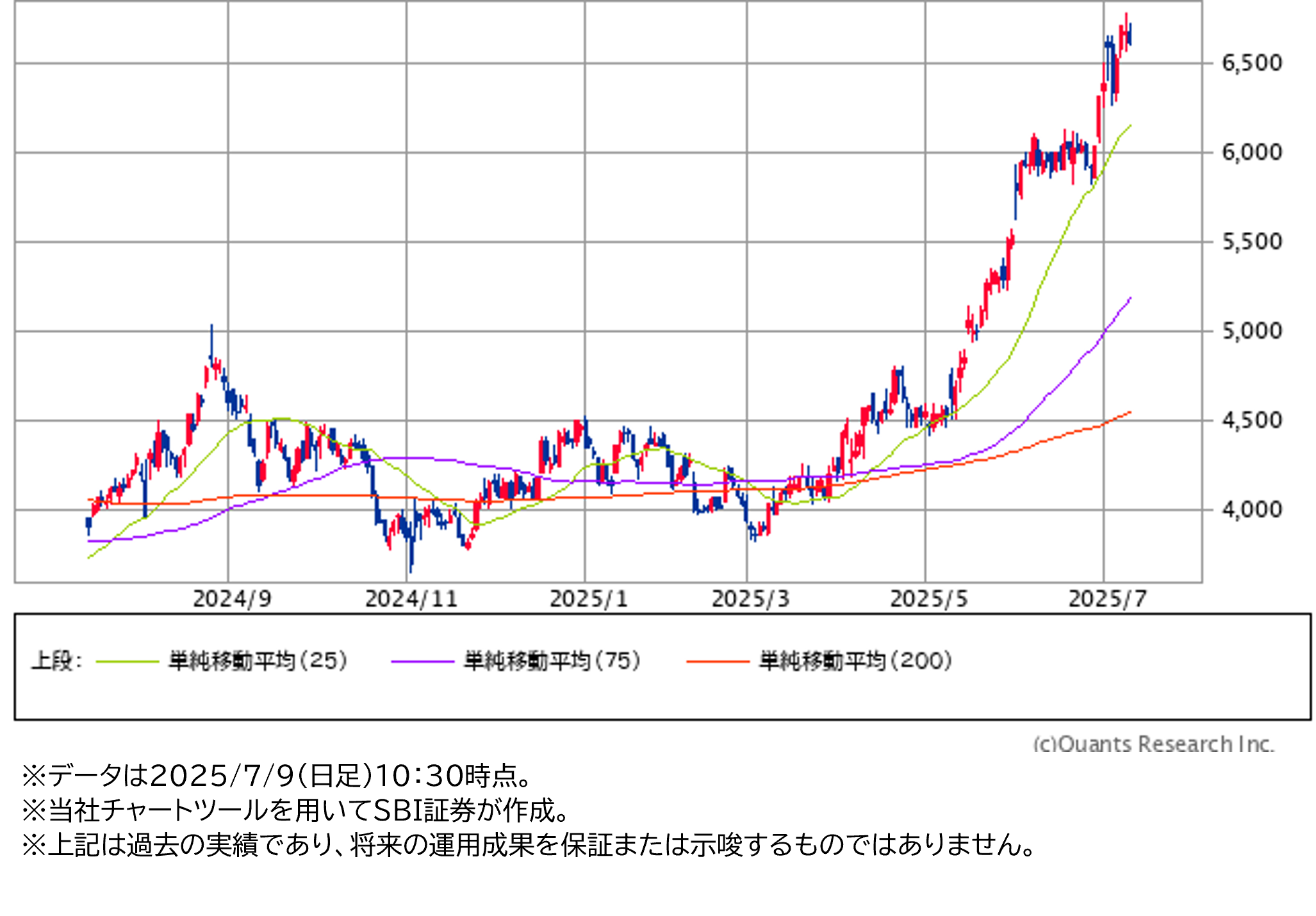Click the Quants Research Inc. copyright text
Image resolution: width=1316 pixels, height=916 pixels.
coord(1153,744)
